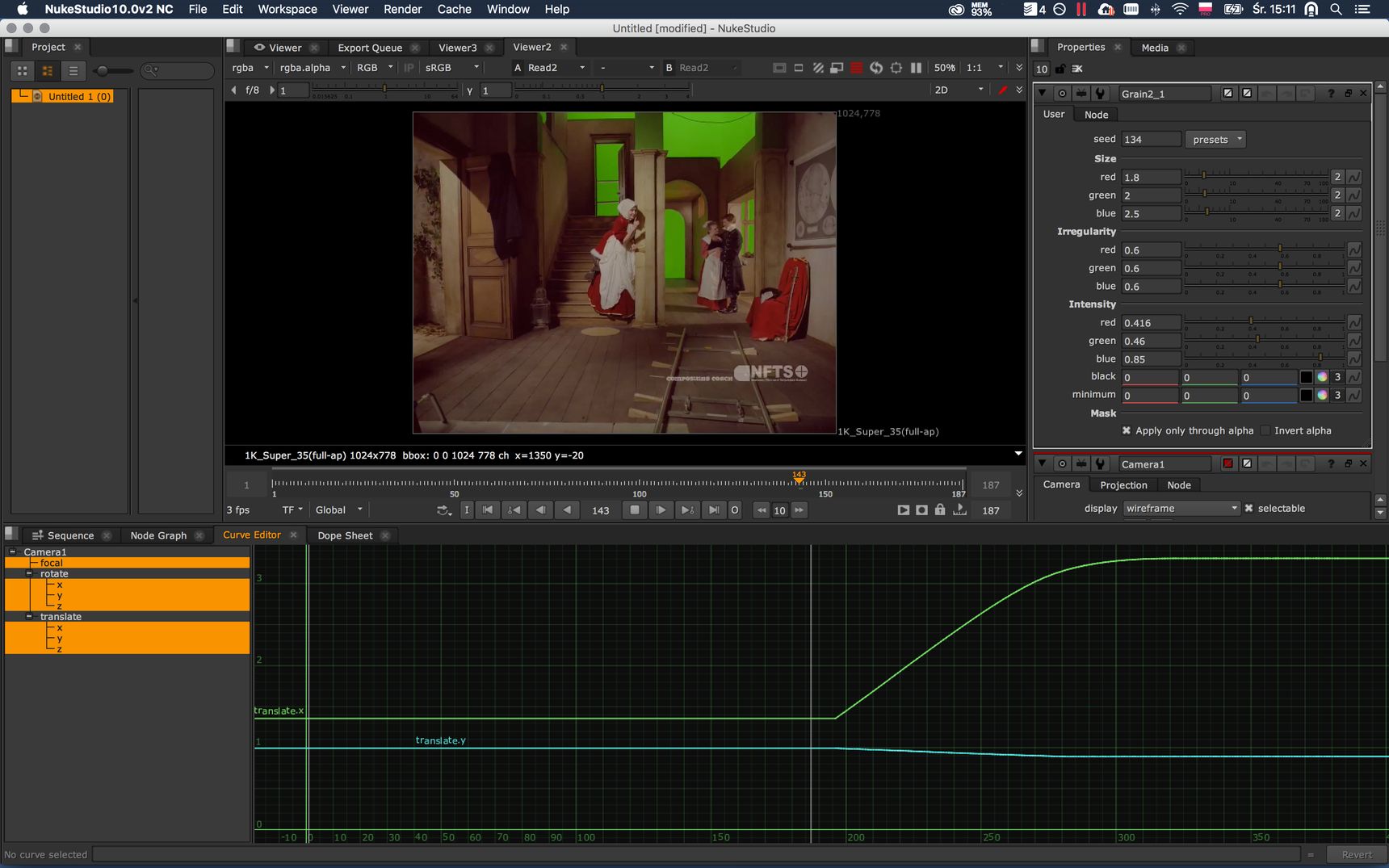The image size is (1389, 868).
Task: Jump to last frame button
Action: [714, 510]
